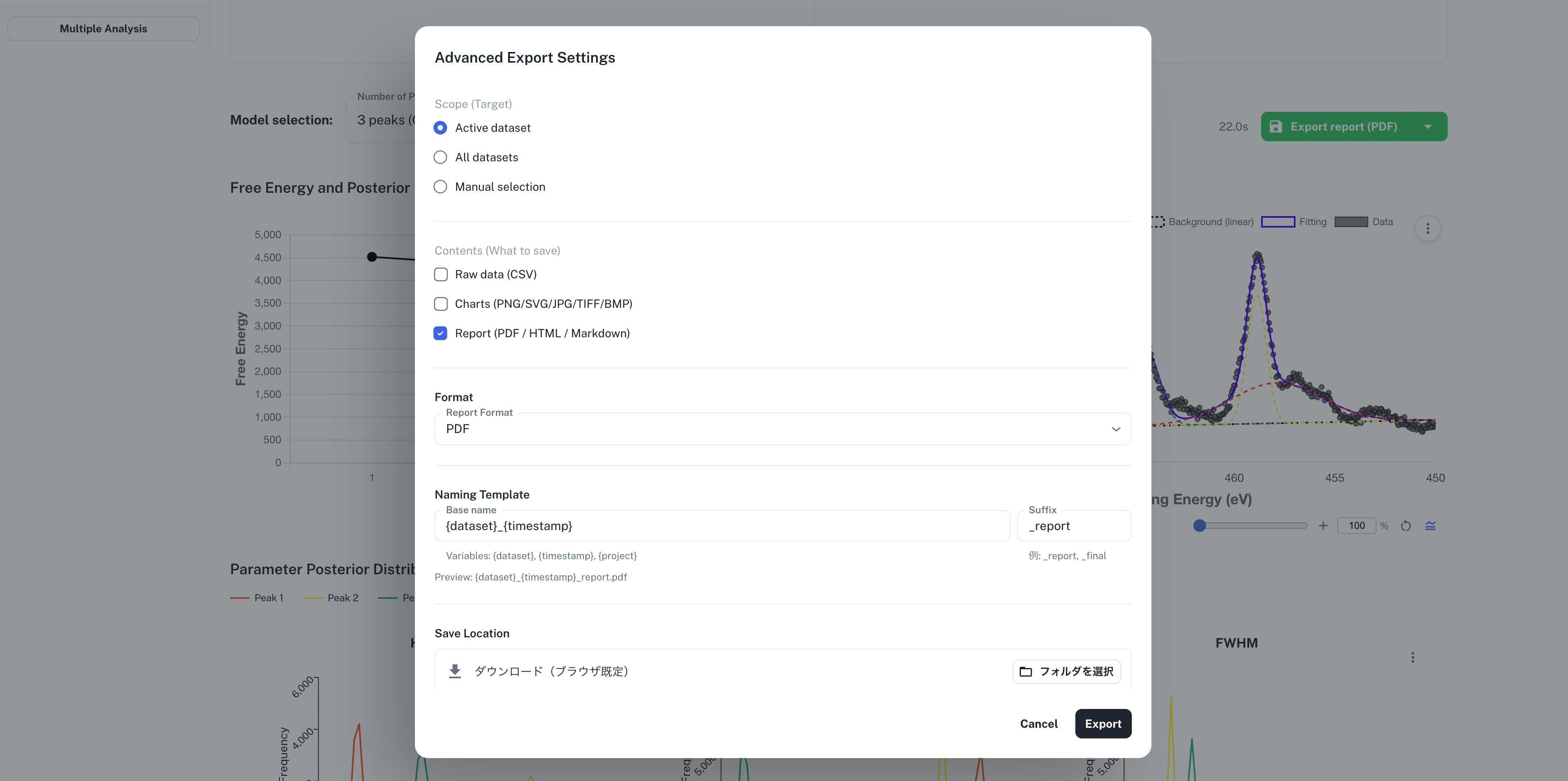Enable the Raw data (CSV) checkbox
Screen dimensions: 1568x781
(x=441, y=275)
